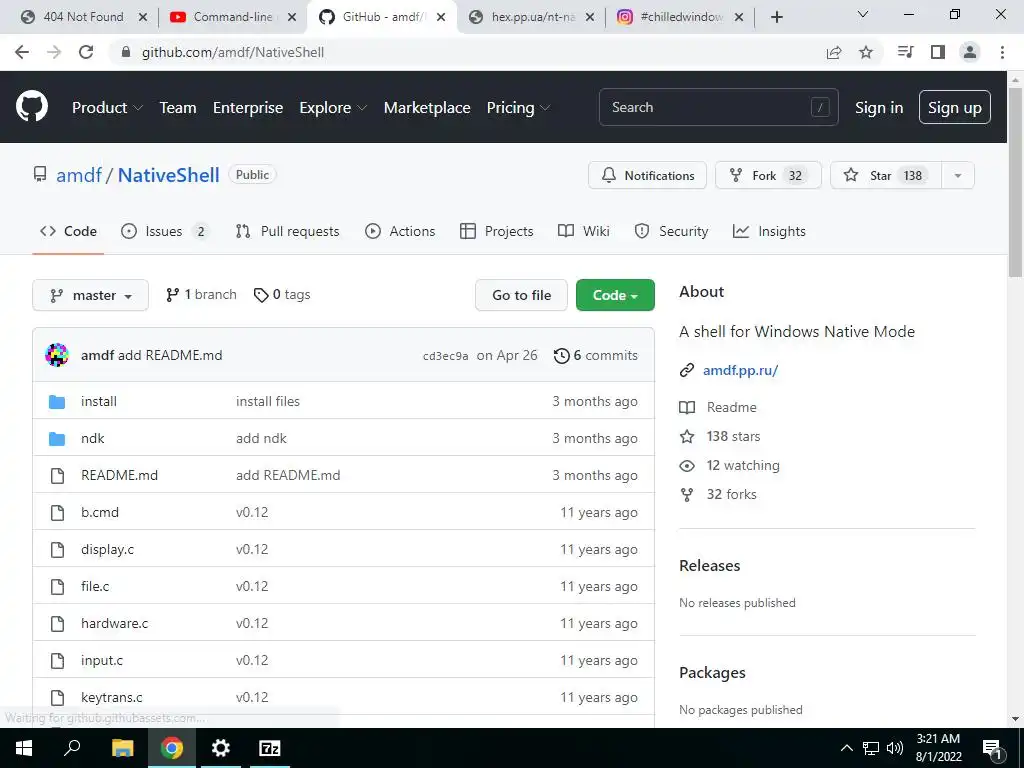Select the Insights tab
The height and width of the screenshot is (768, 1024).
click(769, 231)
